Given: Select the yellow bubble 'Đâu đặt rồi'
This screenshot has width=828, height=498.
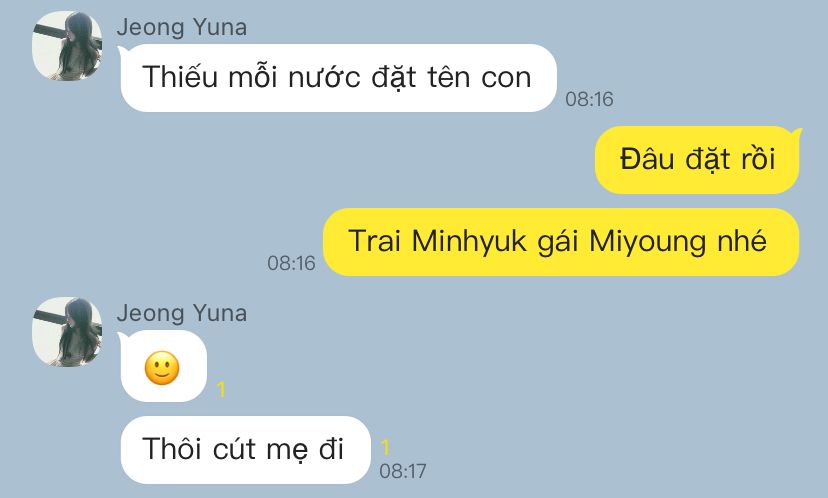Looking at the screenshot, I should (x=697, y=159).
